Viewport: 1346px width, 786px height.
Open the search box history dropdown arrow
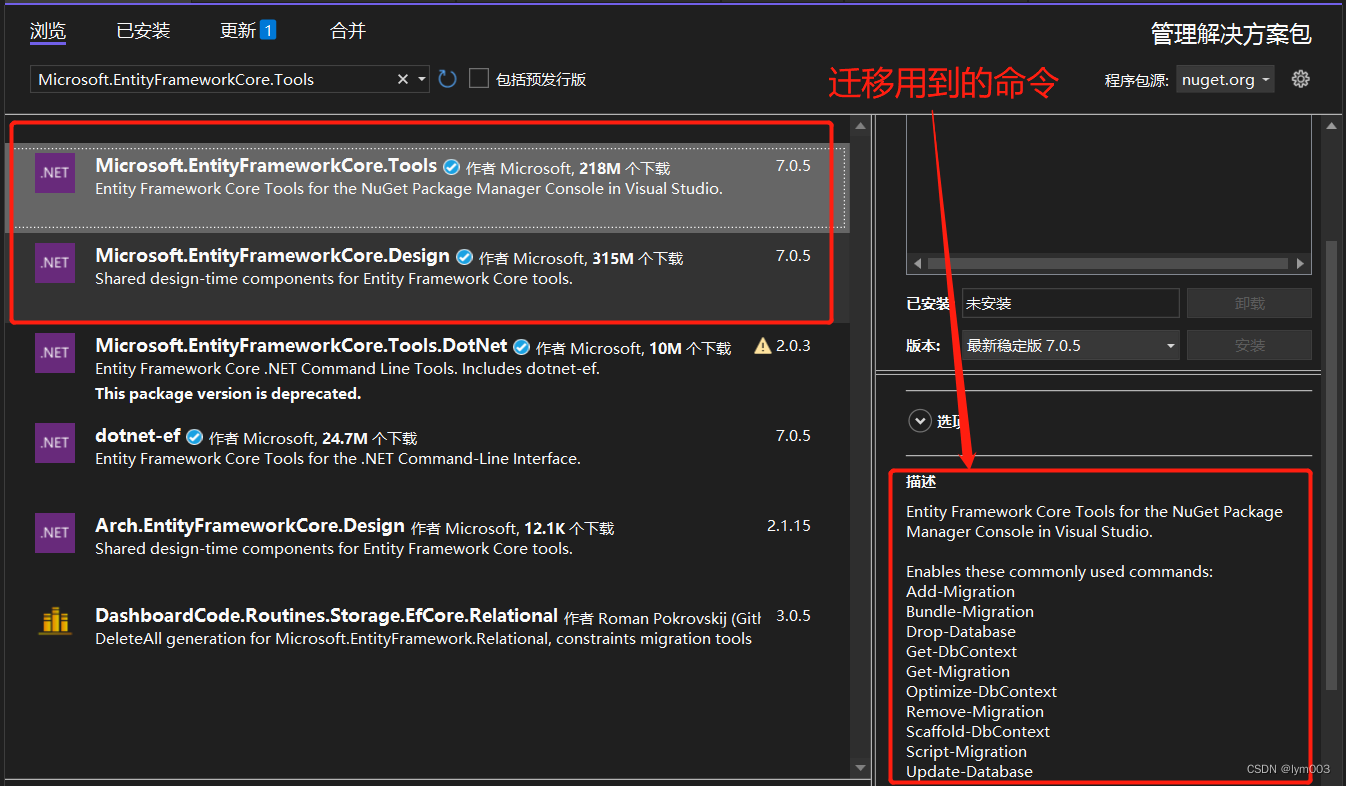[422, 79]
